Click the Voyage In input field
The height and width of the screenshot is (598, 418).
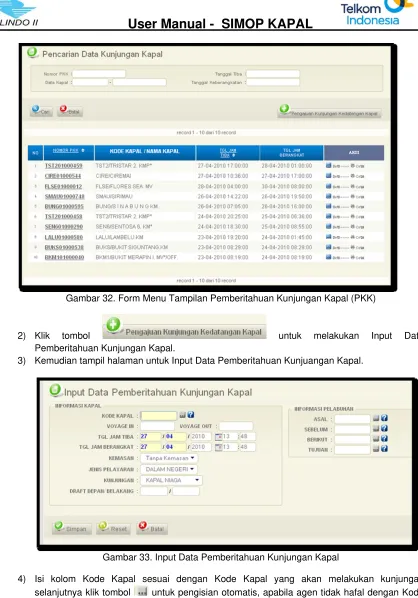(158, 426)
